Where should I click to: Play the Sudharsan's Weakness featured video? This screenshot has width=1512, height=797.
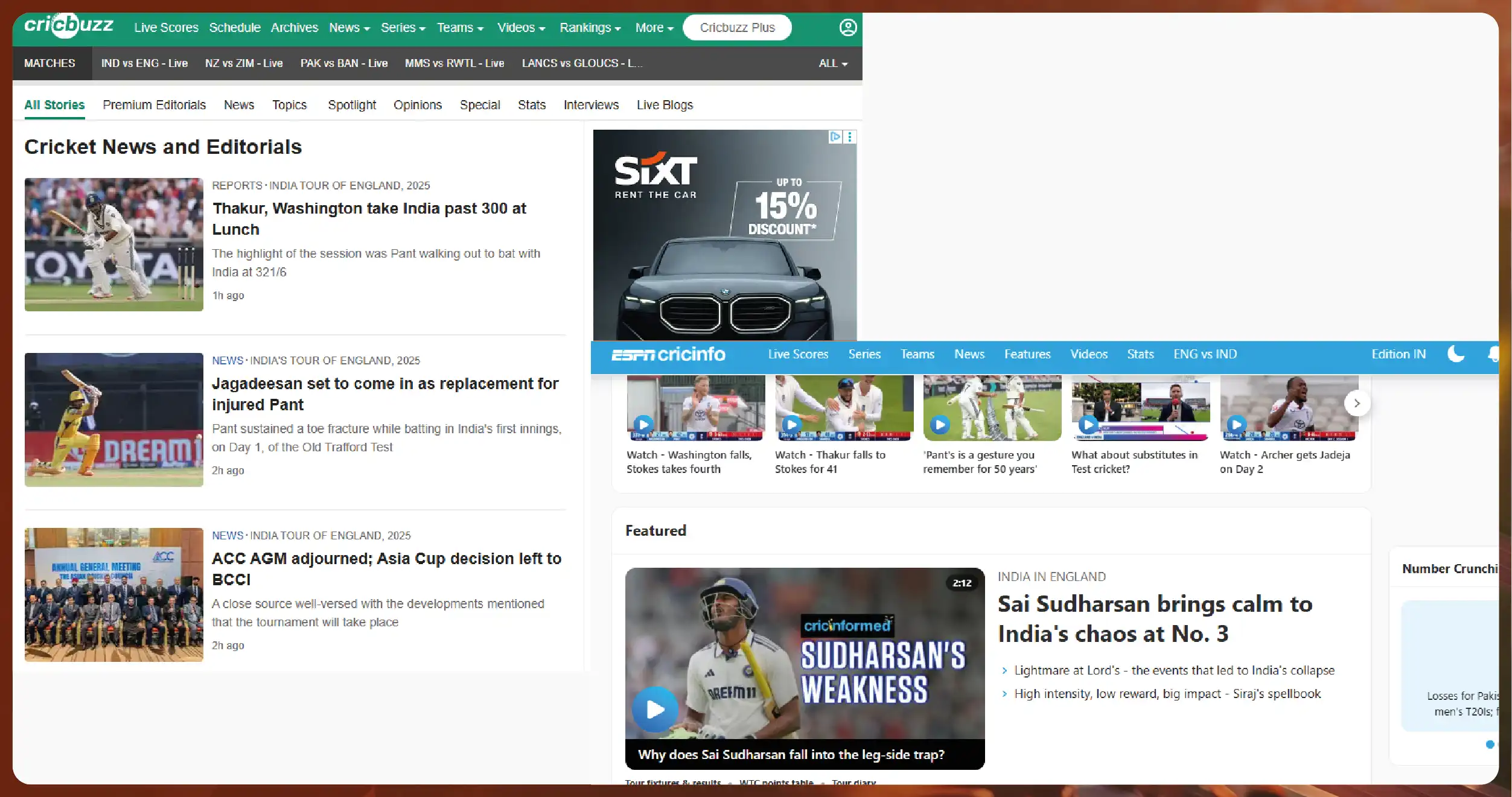[655, 709]
